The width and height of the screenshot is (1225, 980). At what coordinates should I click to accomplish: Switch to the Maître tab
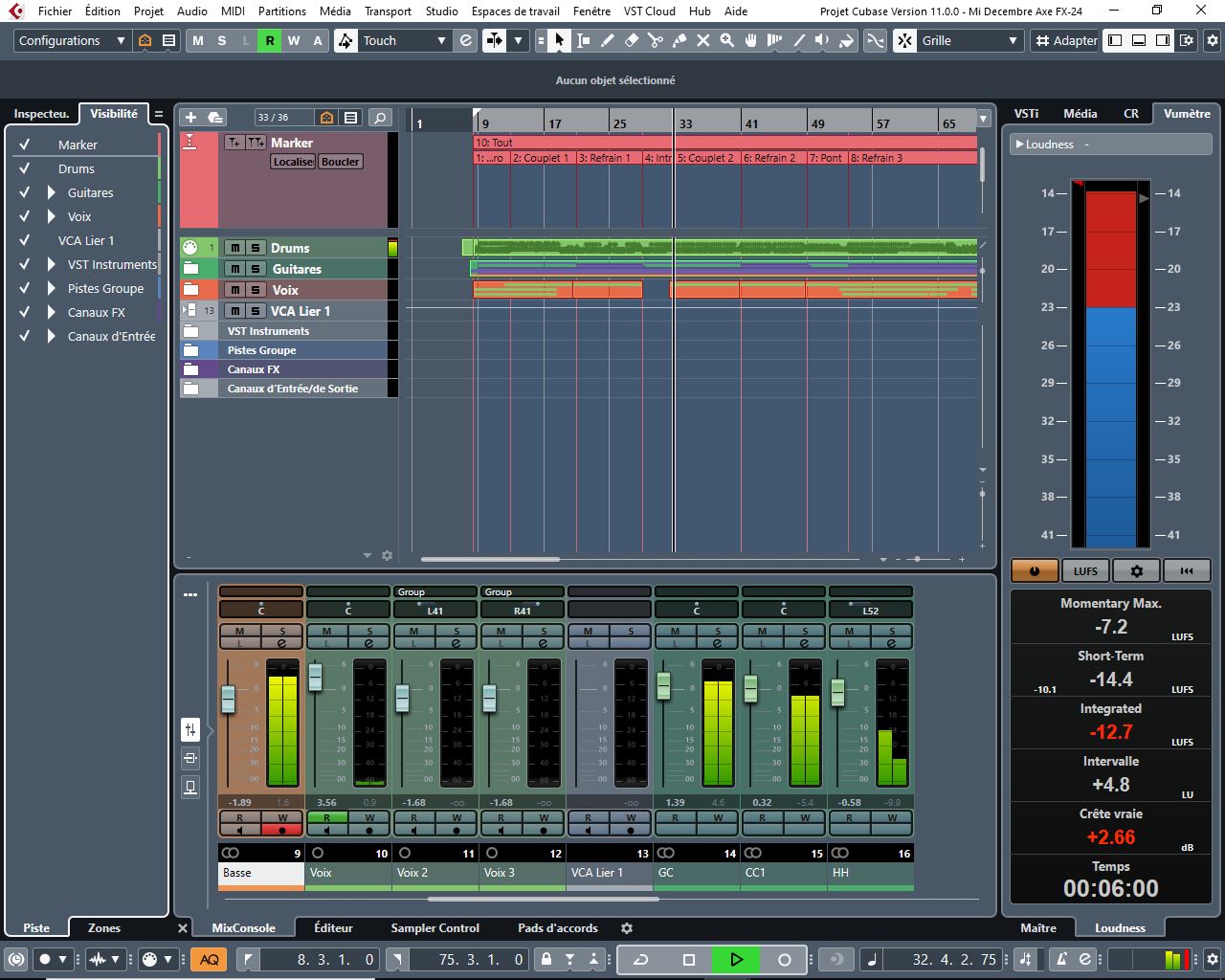[1038, 927]
